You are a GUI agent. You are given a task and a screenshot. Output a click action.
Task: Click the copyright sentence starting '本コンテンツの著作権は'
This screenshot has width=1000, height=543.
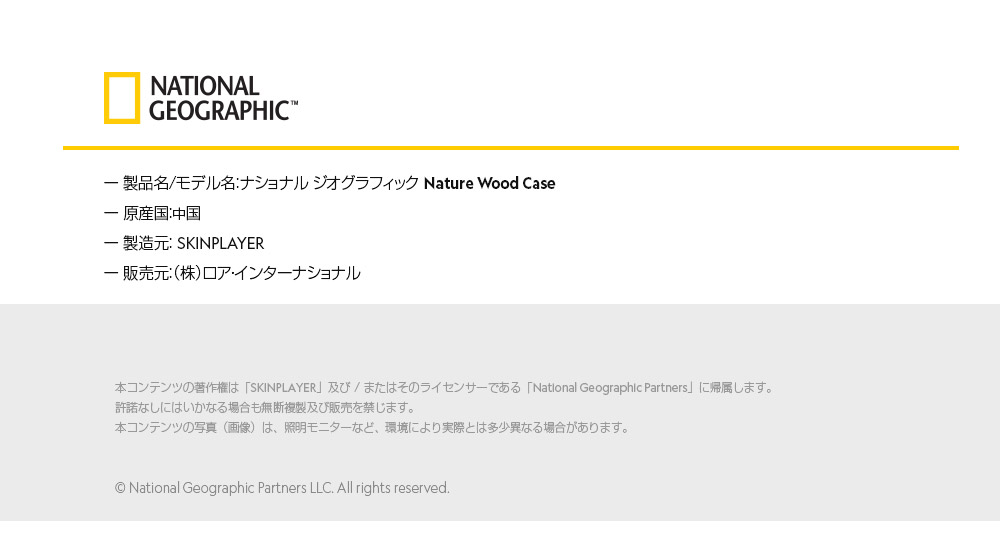[x=445, y=387]
